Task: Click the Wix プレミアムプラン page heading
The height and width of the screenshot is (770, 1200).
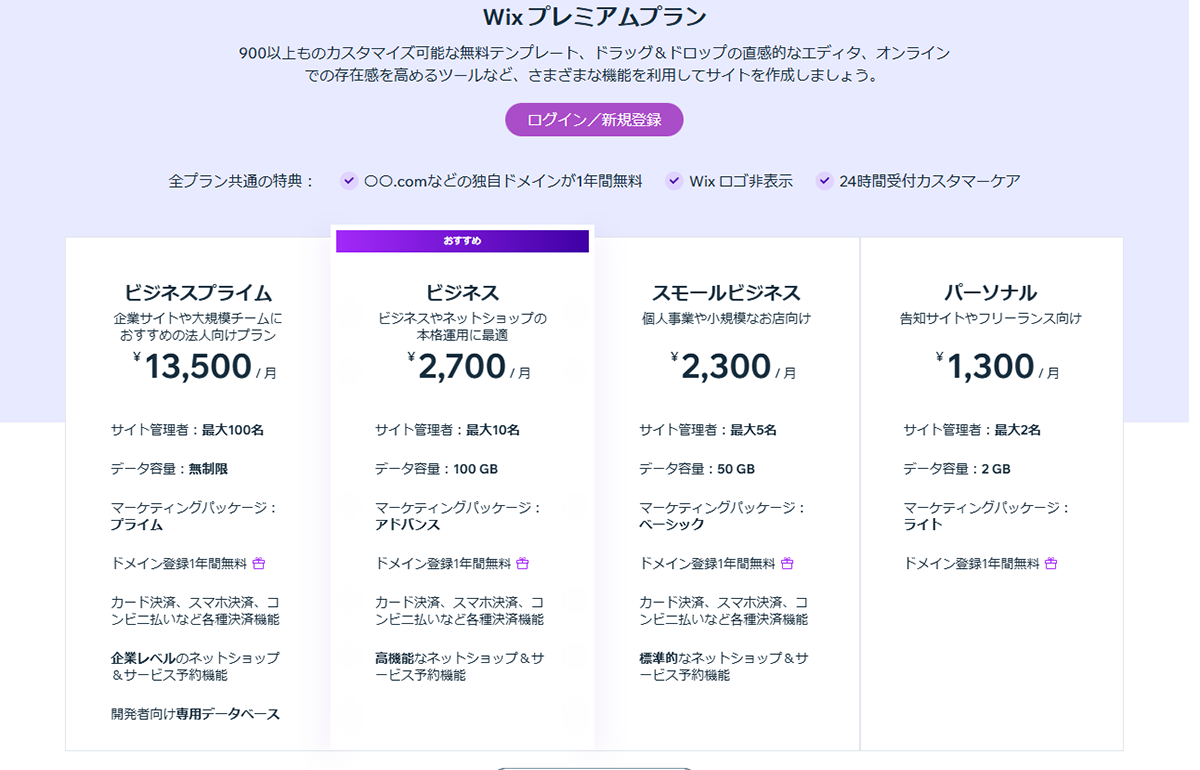Action: 594,16
